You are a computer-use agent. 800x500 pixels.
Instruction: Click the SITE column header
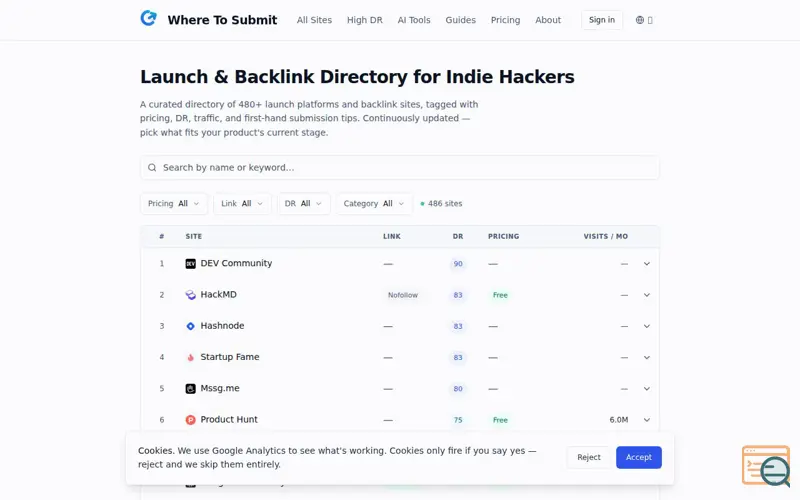coord(193,236)
